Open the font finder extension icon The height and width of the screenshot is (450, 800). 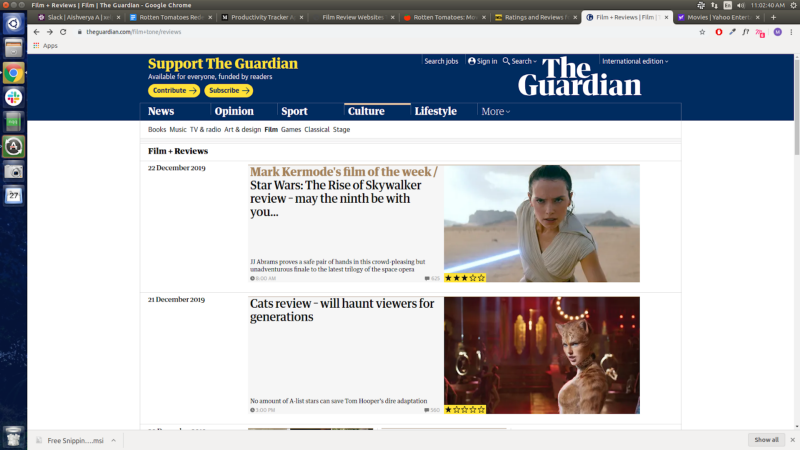tap(745, 32)
